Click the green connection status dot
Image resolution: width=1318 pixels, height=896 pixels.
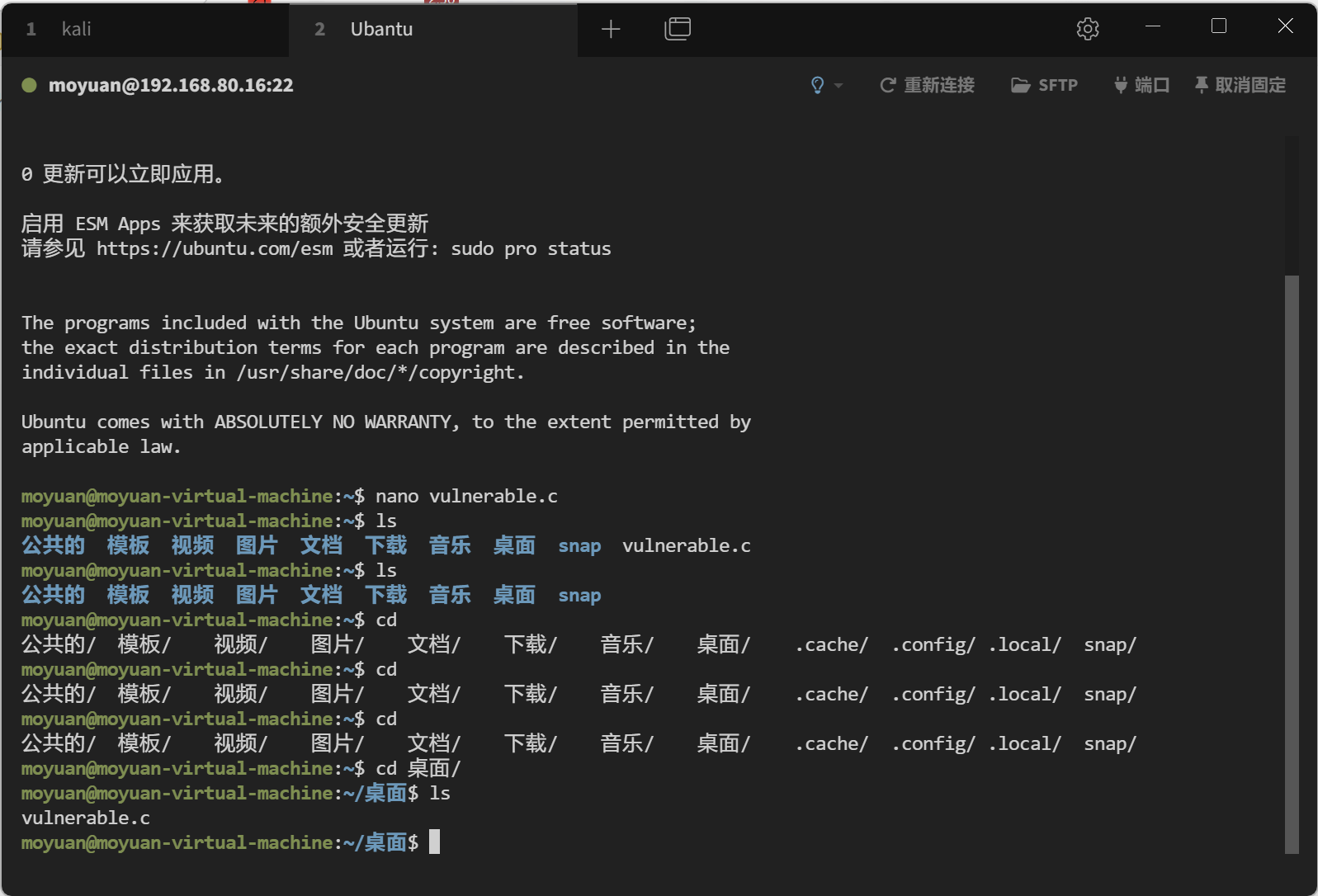pos(29,85)
